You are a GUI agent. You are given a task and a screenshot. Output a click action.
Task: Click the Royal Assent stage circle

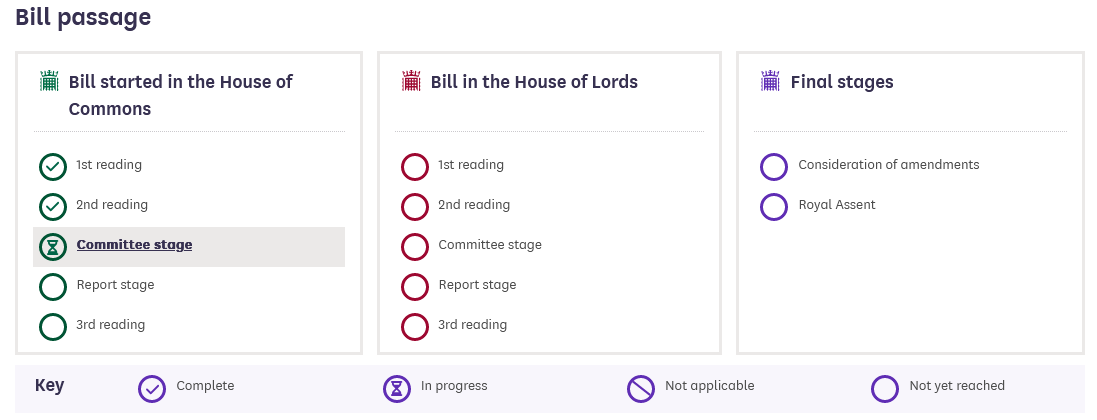click(774, 206)
